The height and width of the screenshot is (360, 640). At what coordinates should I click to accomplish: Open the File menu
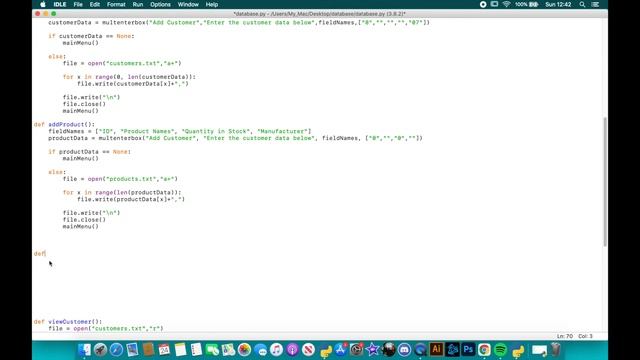click(78, 4)
